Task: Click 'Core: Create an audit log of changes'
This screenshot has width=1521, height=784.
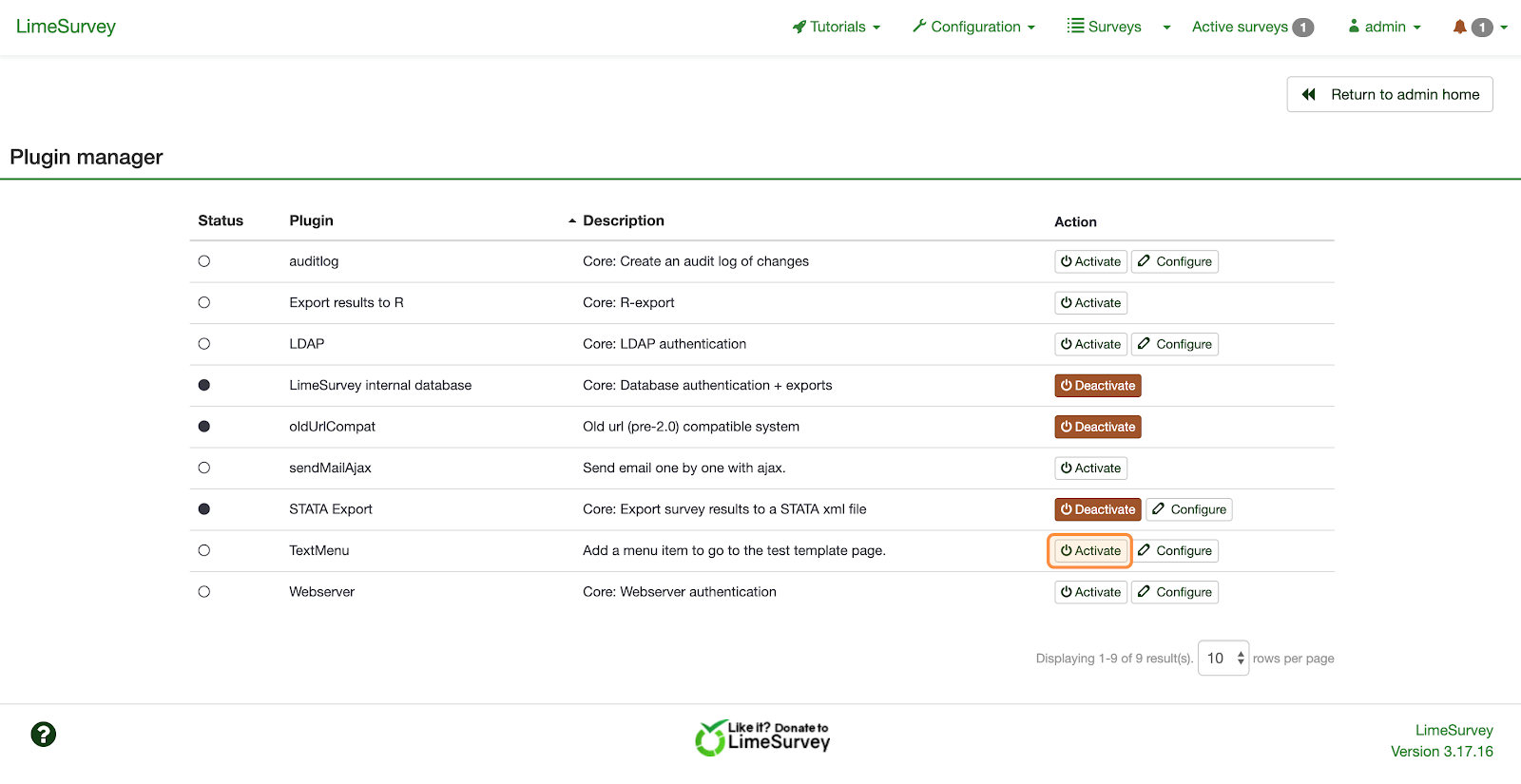Action: point(696,261)
